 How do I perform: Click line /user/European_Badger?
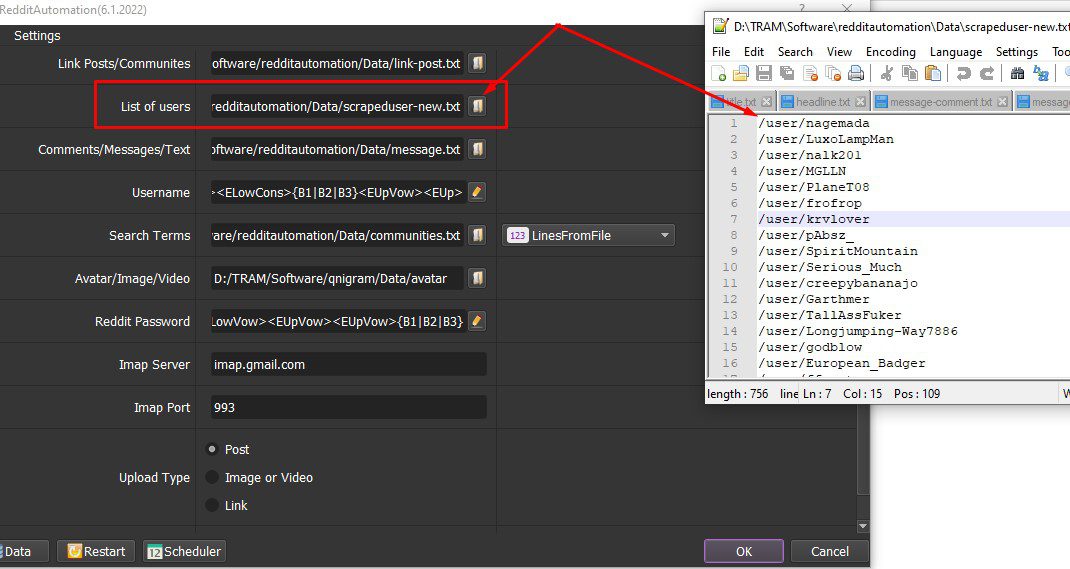coord(841,363)
